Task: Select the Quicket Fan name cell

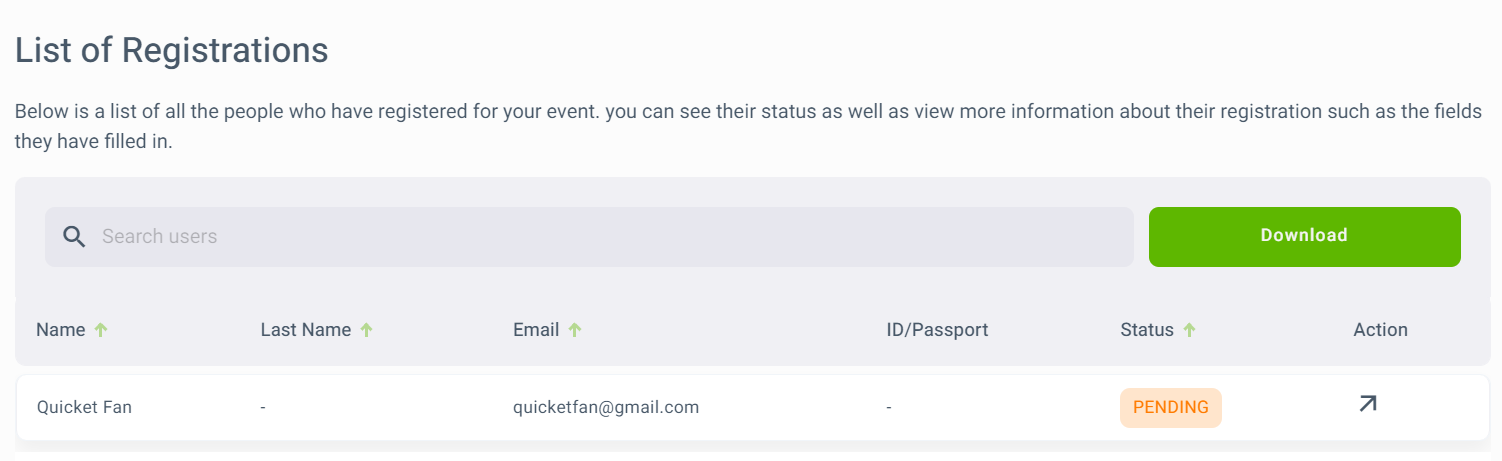Action: pyautogui.click(x=84, y=407)
